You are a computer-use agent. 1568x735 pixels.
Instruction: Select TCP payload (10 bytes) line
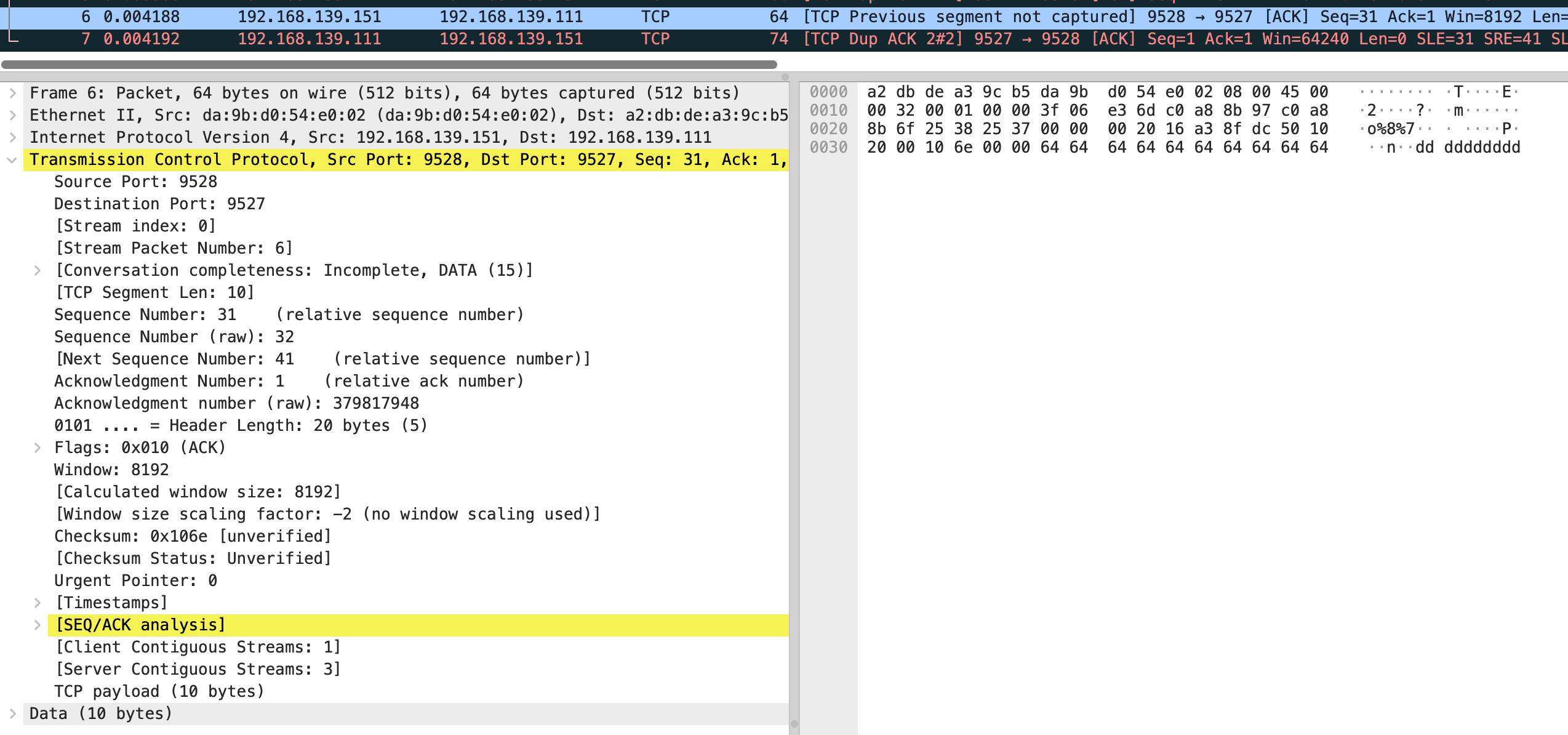[x=159, y=691]
